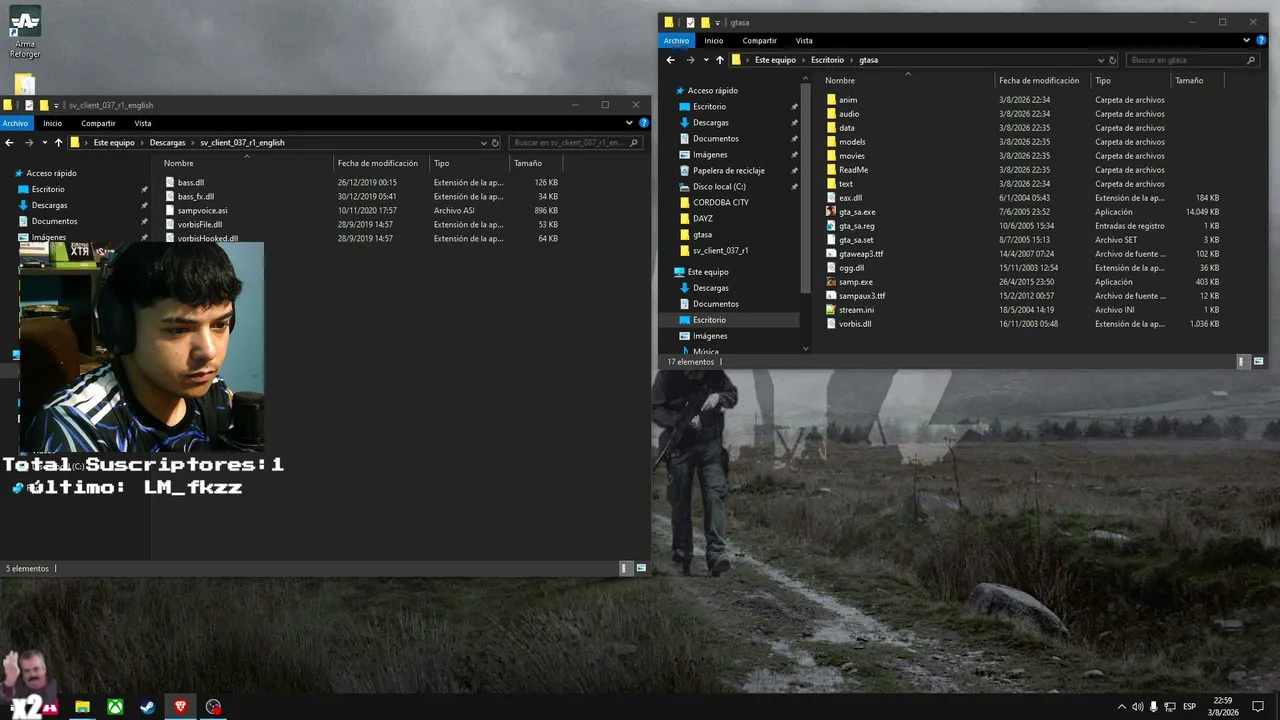The image size is (1280, 720).
Task: Click the Properties quick access icon in gtasa title bar
Action: [690, 22]
